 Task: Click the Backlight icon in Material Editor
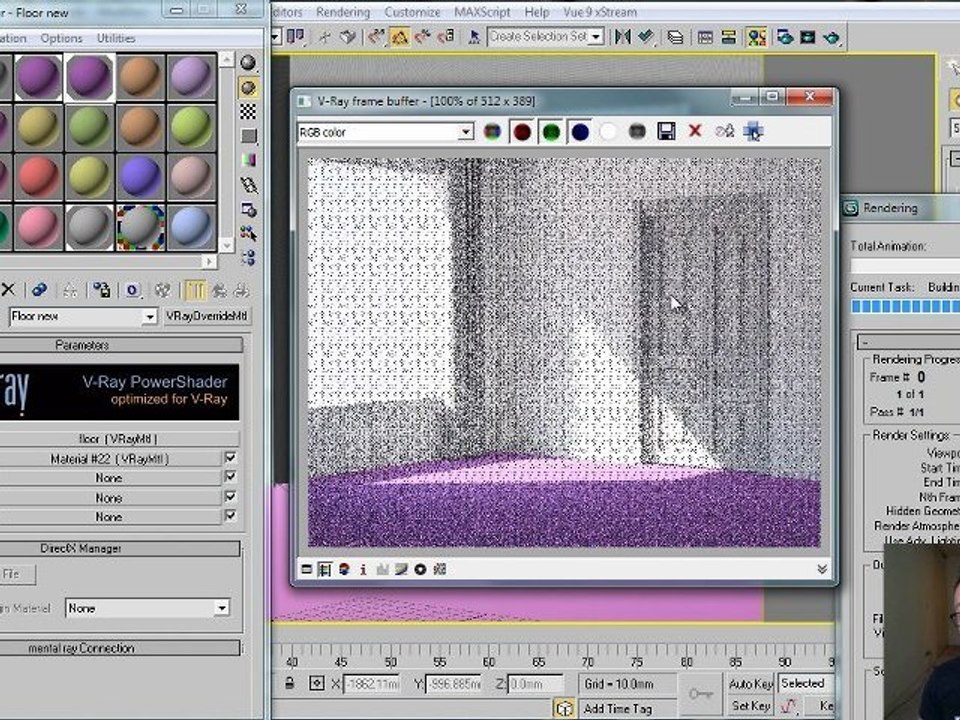point(248,87)
